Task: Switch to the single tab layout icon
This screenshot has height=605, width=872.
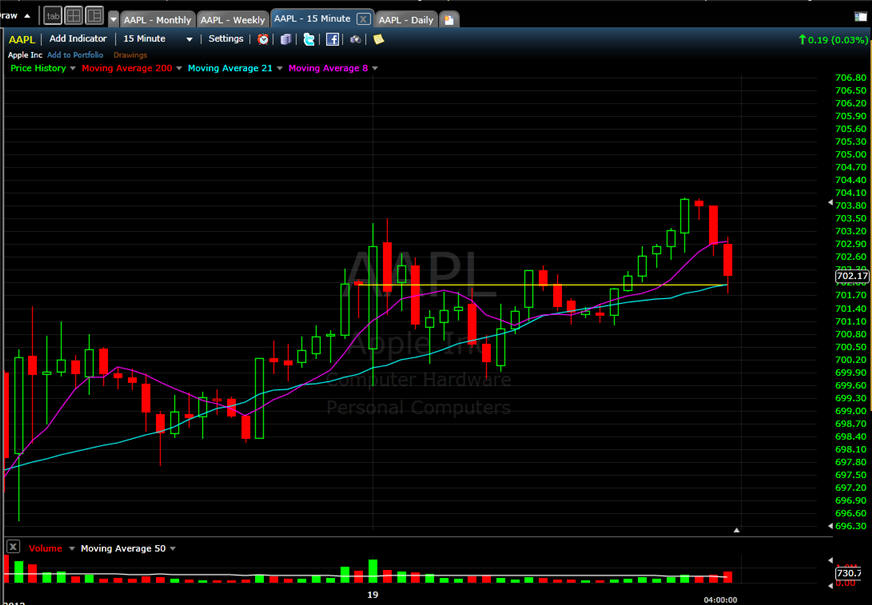Action: click(x=51, y=15)
